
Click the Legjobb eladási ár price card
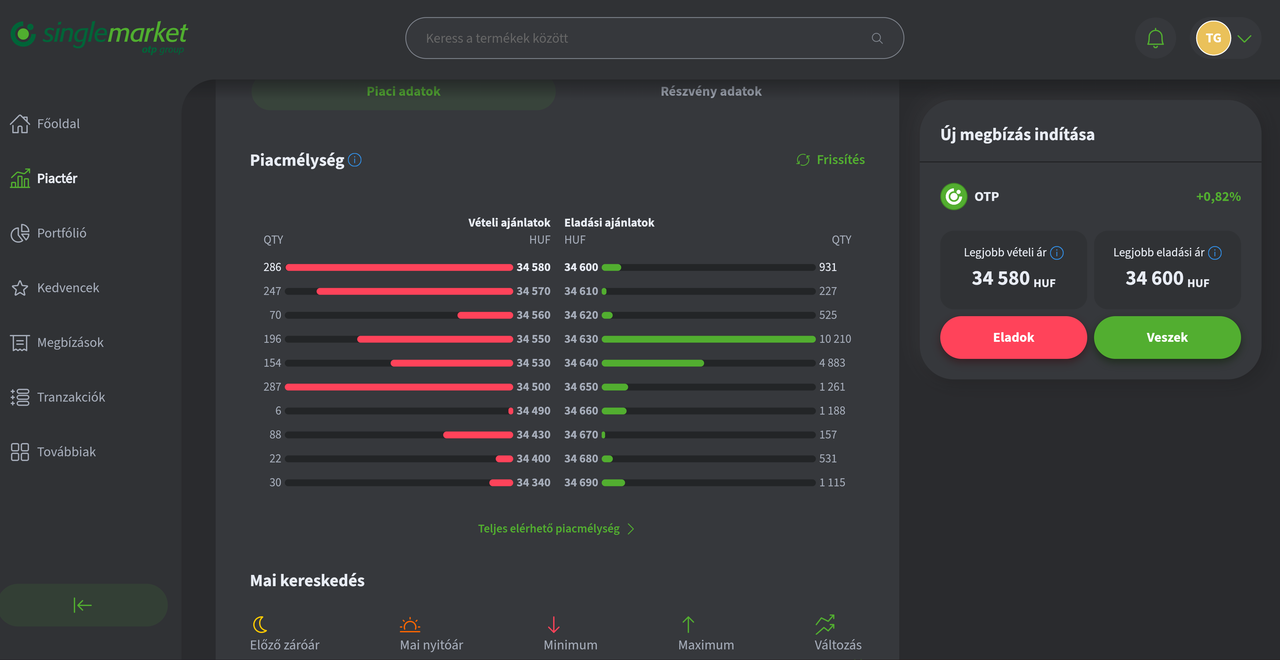click(x=1167, y=270)
